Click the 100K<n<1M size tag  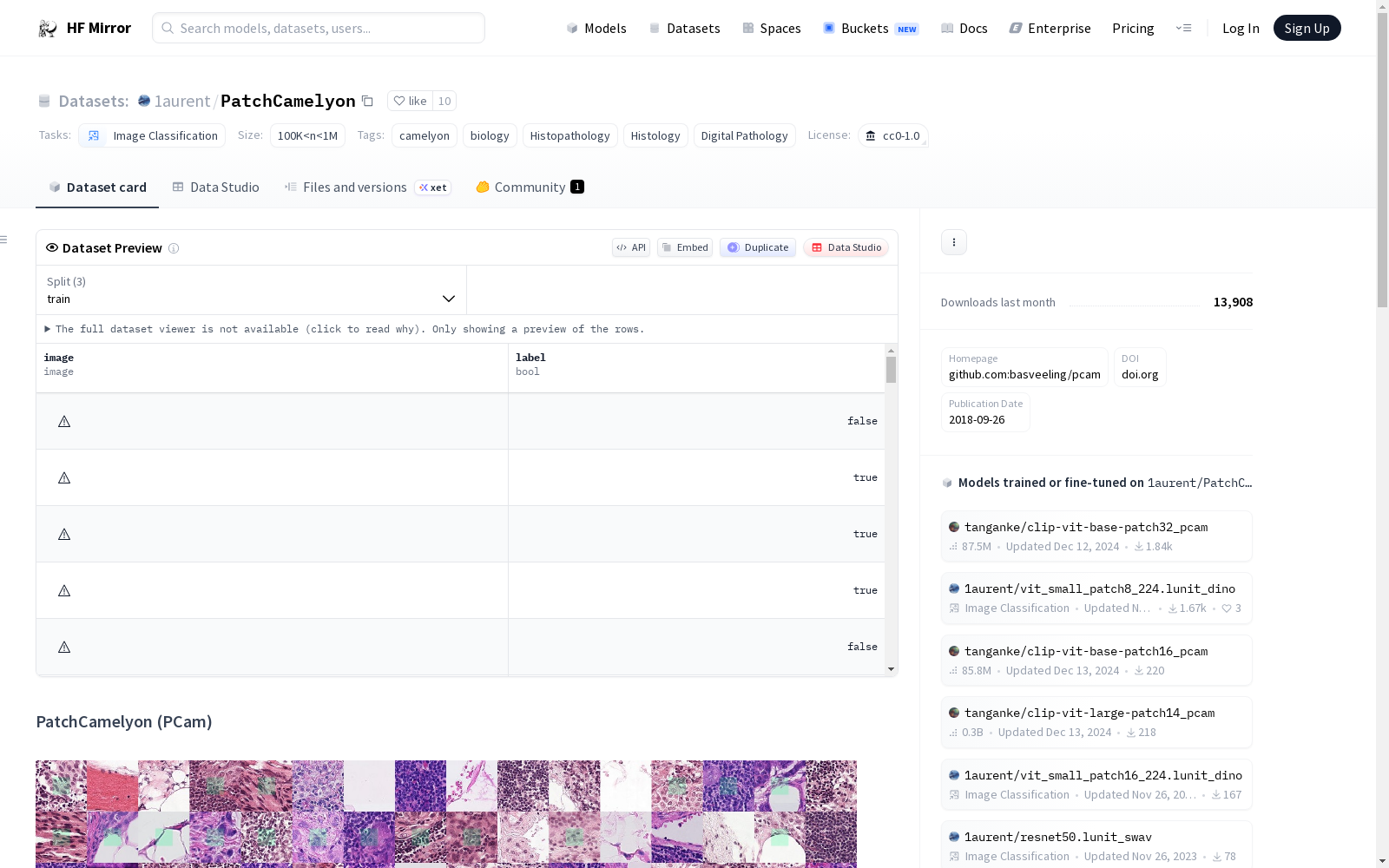pos(307,135)
